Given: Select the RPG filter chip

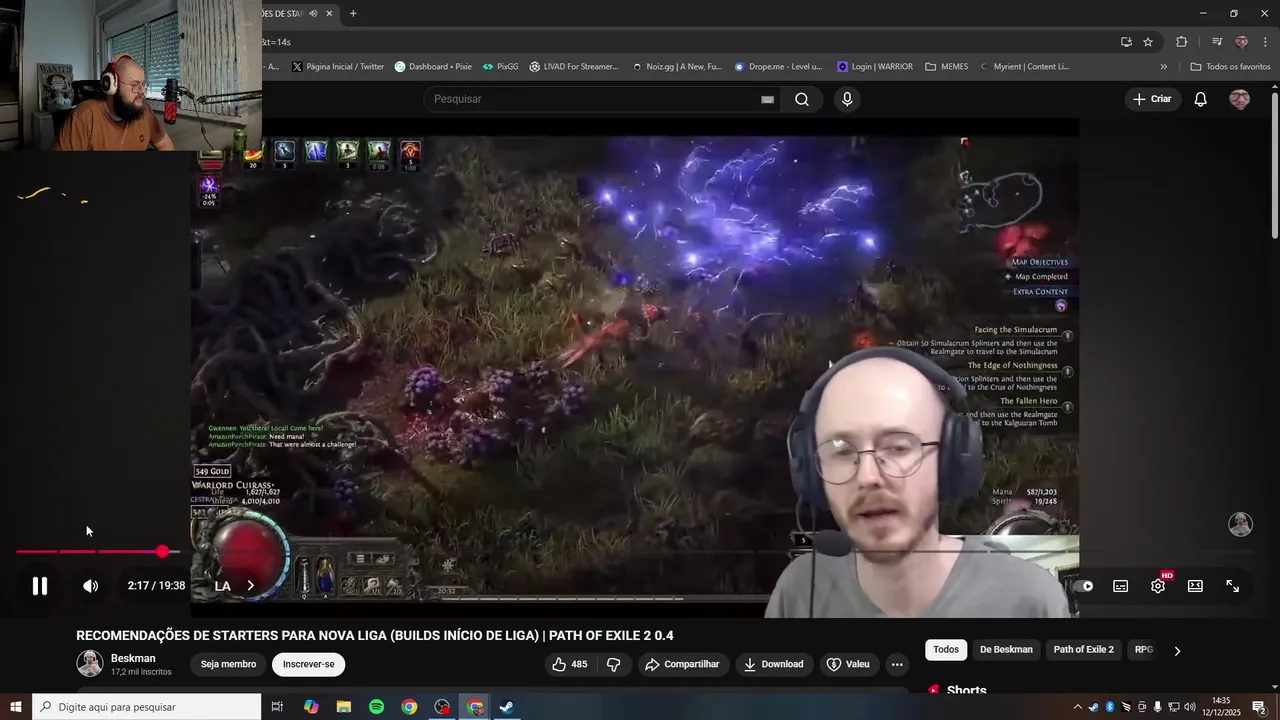Looking at the screenshot, I should point(1143,650).
